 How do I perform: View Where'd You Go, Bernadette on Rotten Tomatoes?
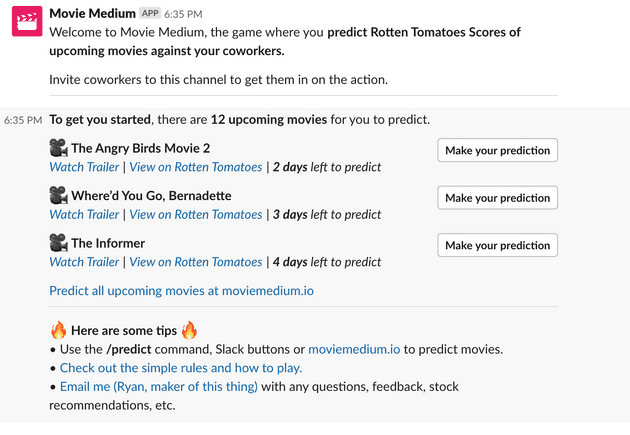pyautogui.click(x=196, y=214)
